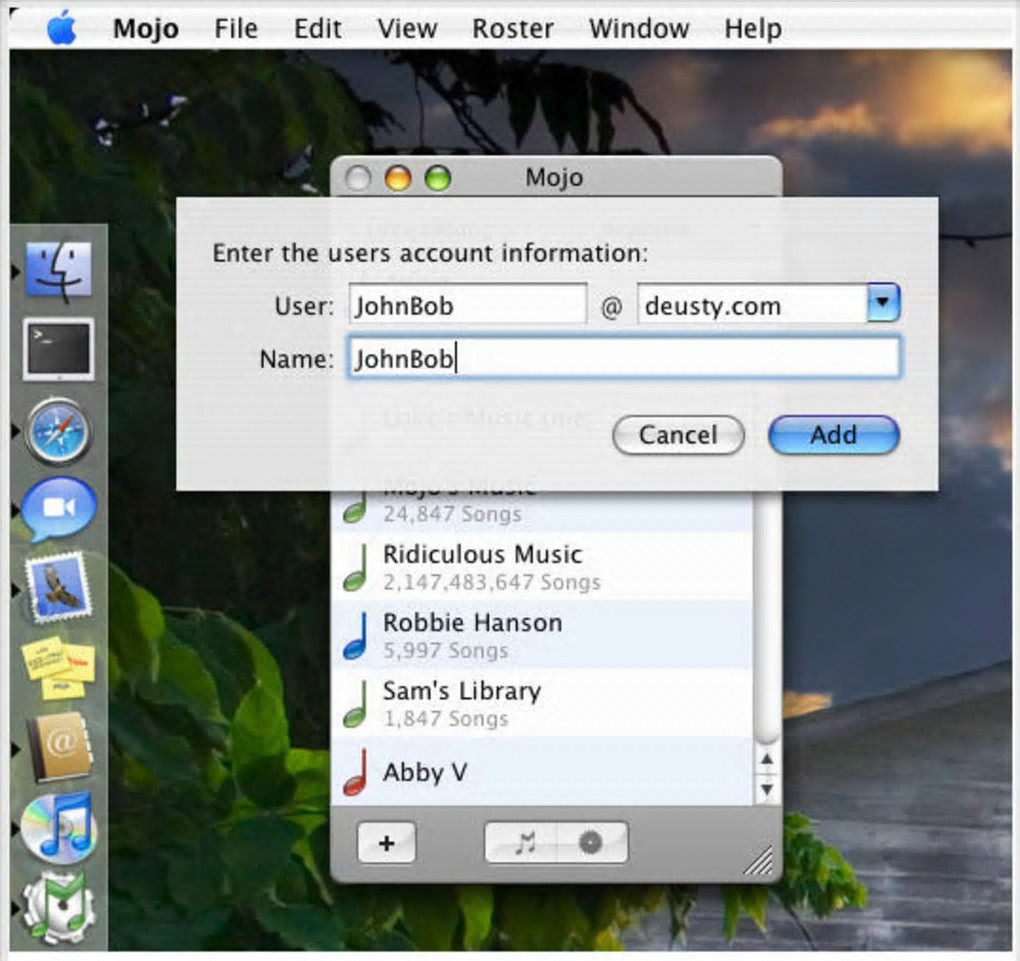Screen dimensions: 1020x961
Task: Open Mail stamp icon in dock
Action: click(x=59, y=588)
